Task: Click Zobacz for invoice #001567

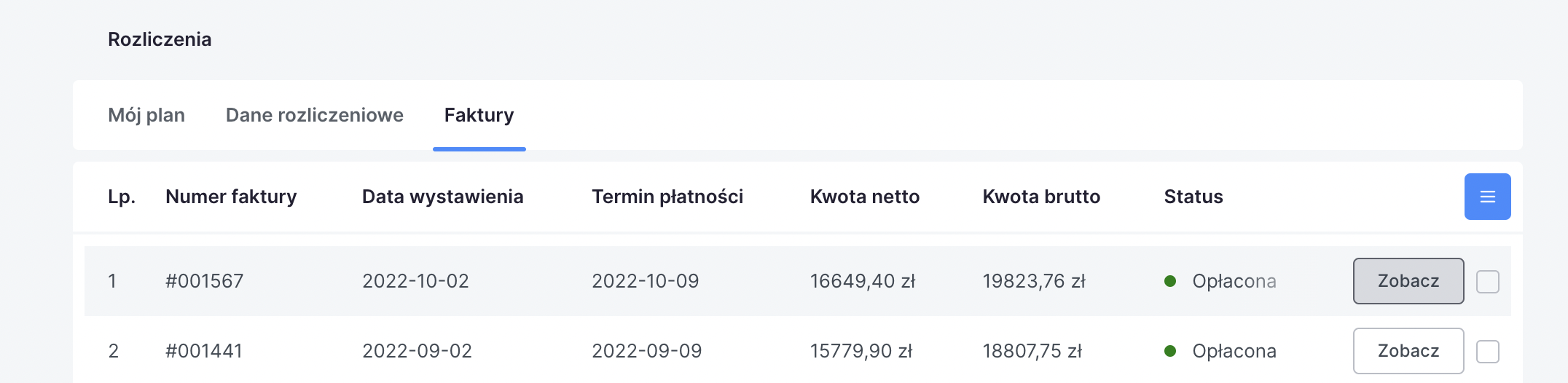Action: coord(1408,281)
